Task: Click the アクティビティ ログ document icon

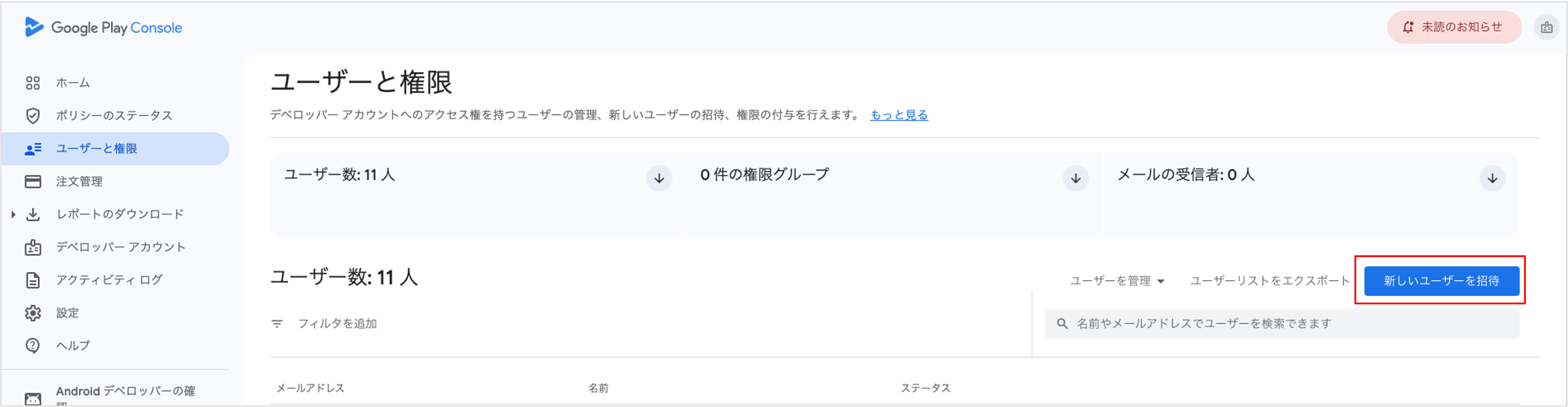Action: pyautogui.click(x=33, y=280)
